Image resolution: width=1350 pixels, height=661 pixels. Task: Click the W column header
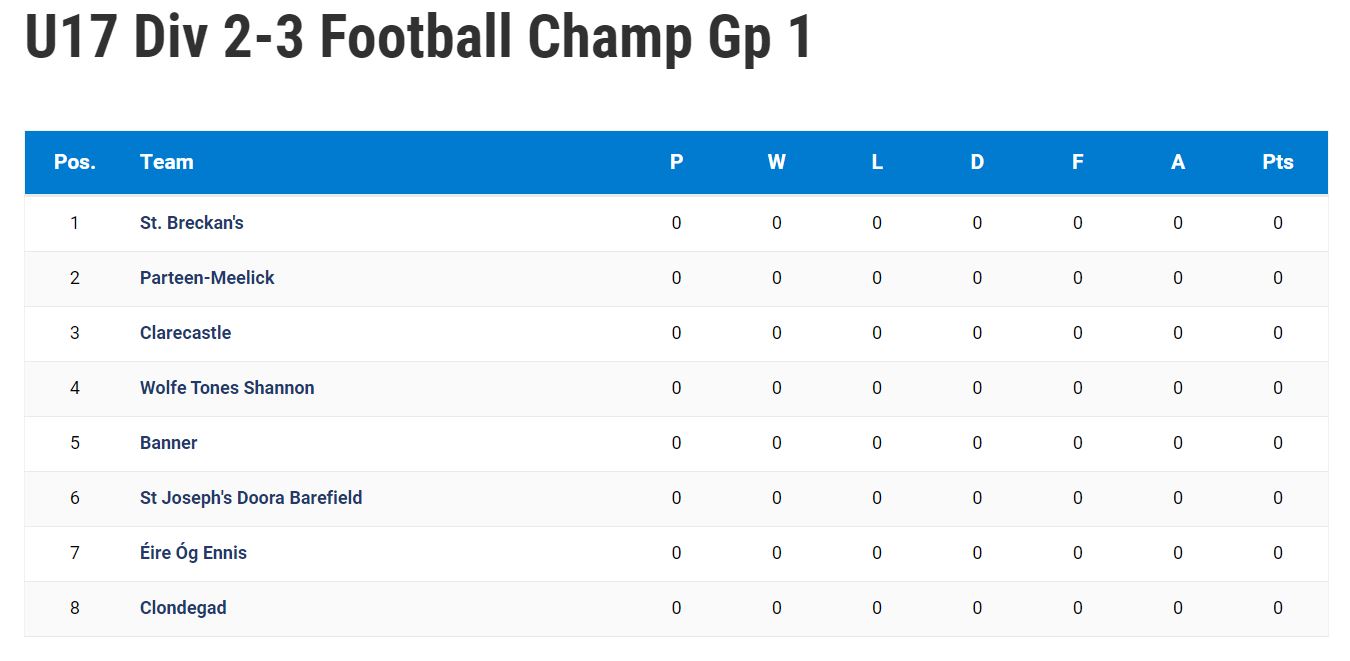[x=777, y=162]
